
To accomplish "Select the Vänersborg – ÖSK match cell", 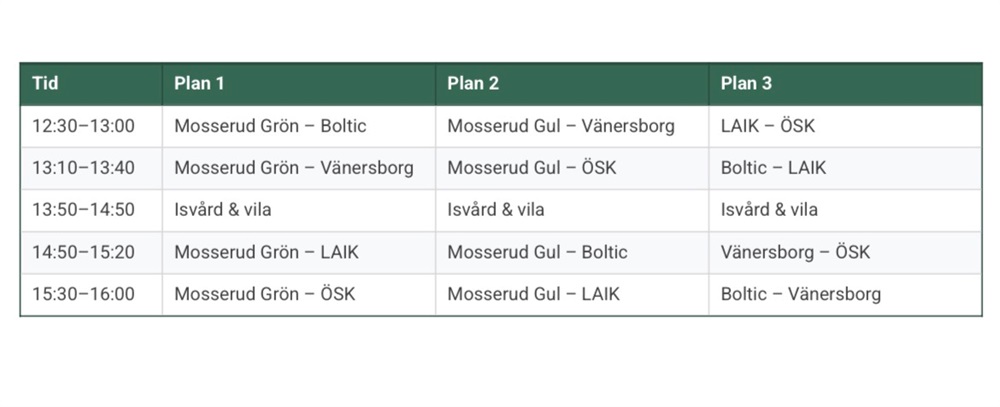I will [x=795, y=252].
